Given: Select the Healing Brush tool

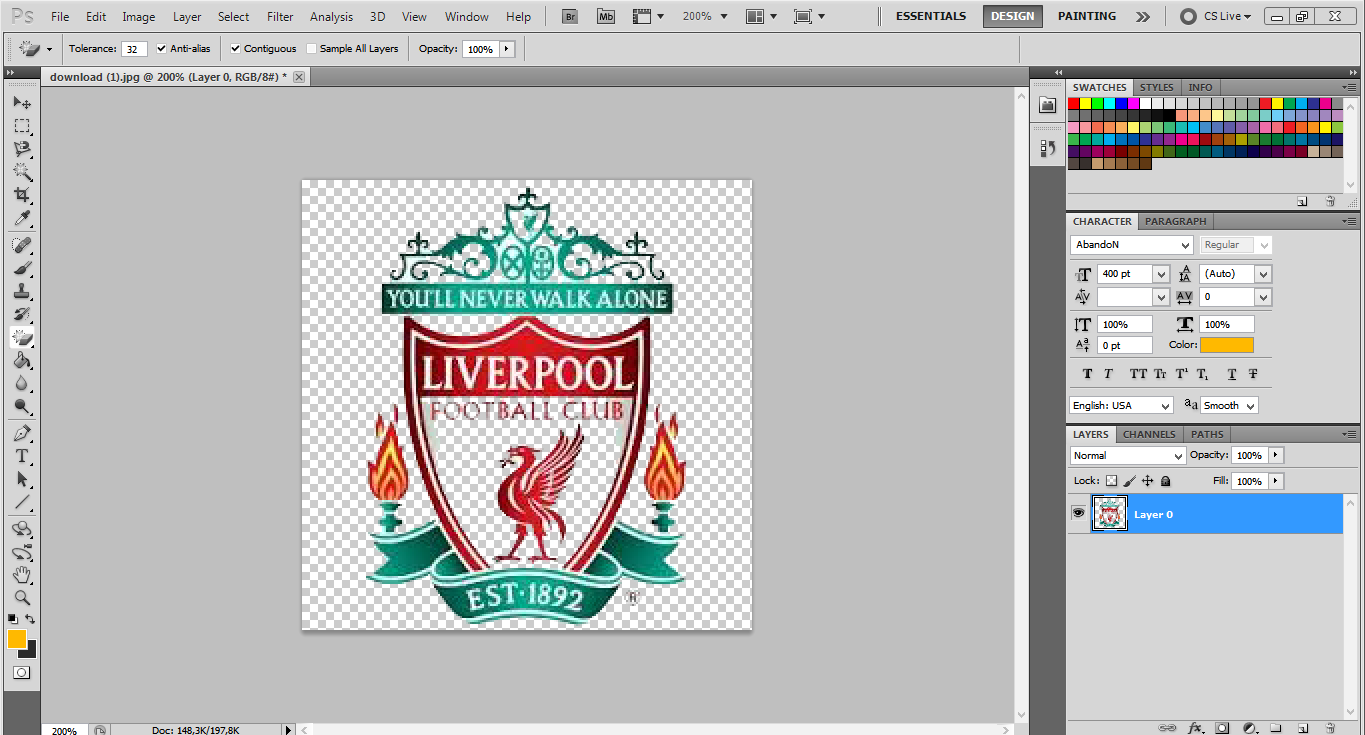Looking at the screenshot, I should pos(22,245).
